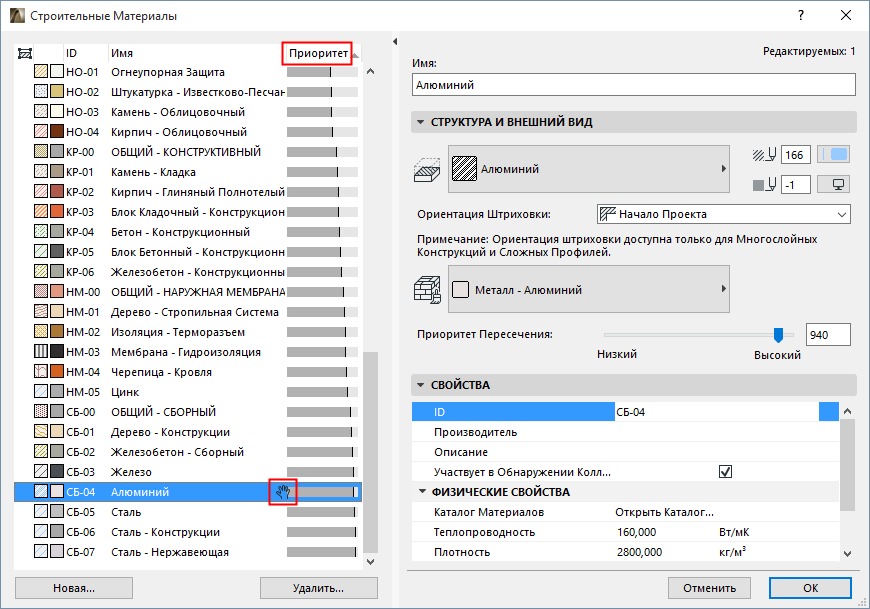
Task: Click the hatch icon of КР-04 Бетон
Action: coord(41,231)
